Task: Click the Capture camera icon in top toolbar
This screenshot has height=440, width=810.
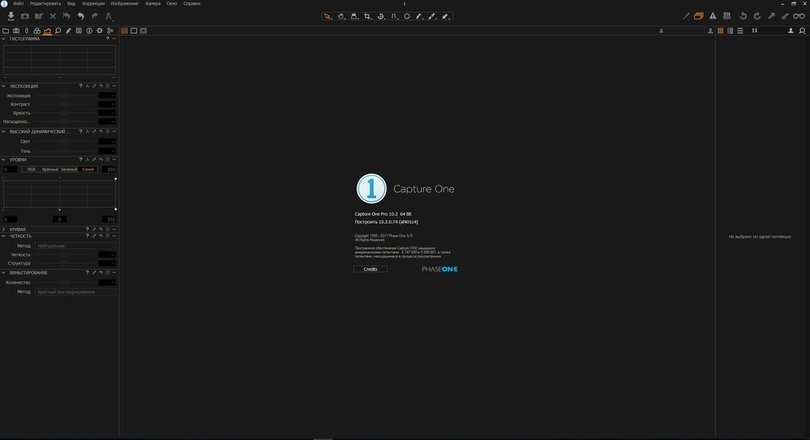Action: coord(25,16)
